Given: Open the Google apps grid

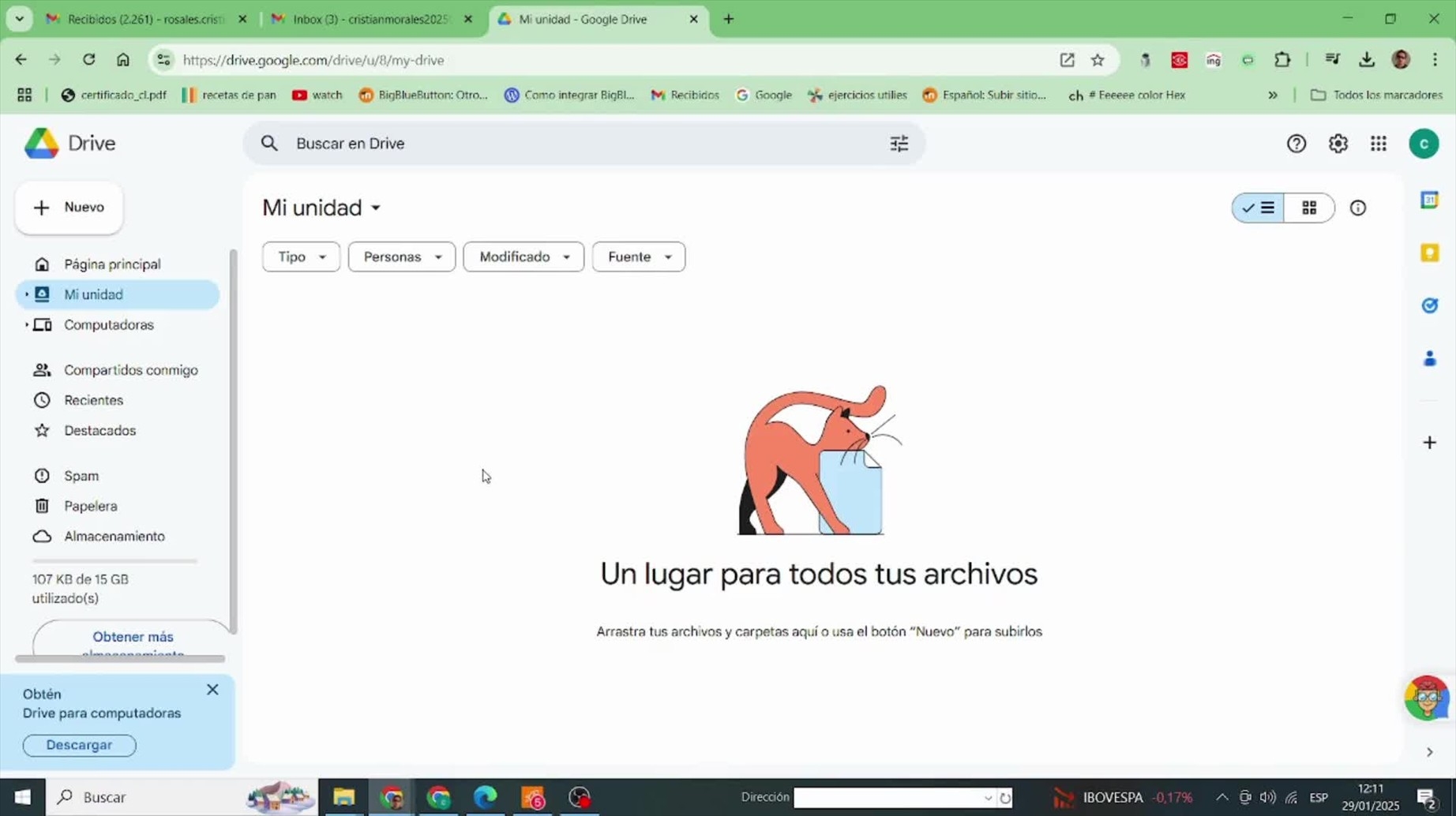Looking at the screenshot, I should click(1379, 144).
